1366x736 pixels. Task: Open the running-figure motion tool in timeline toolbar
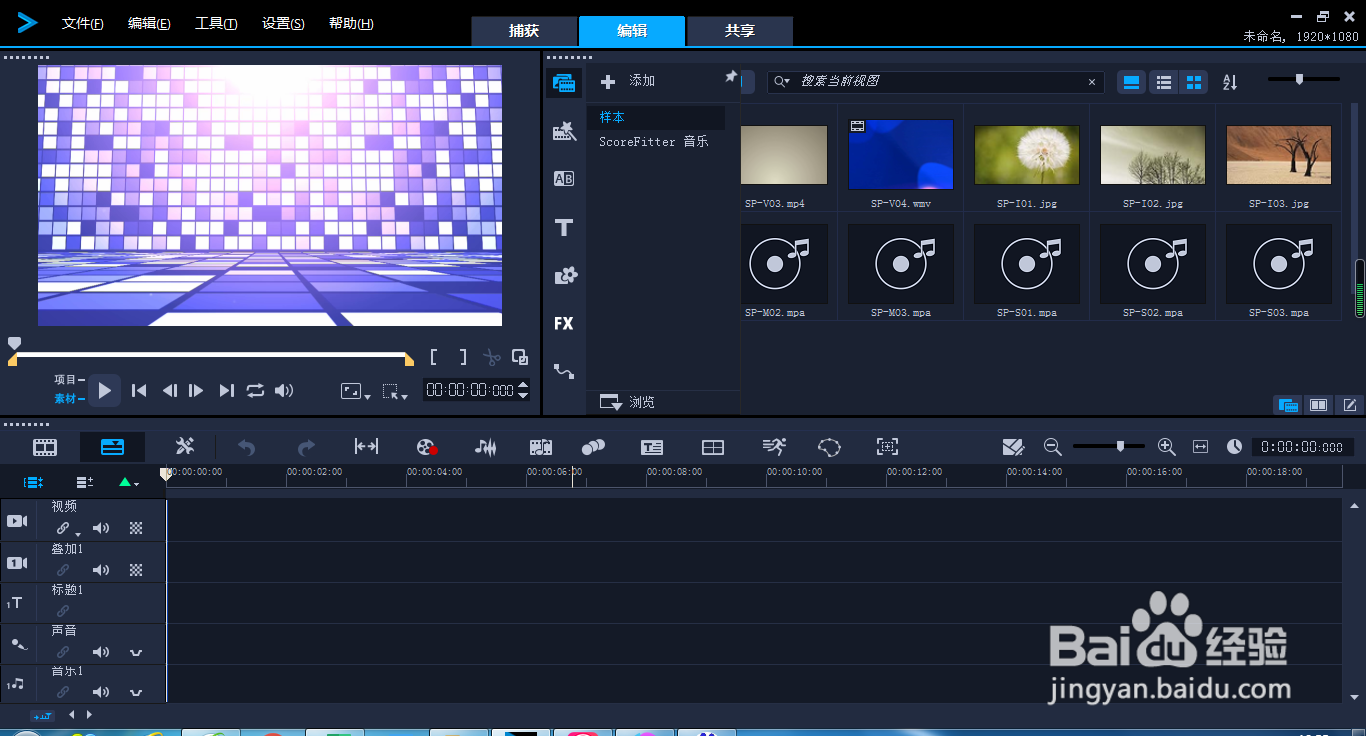coord(773,447)
